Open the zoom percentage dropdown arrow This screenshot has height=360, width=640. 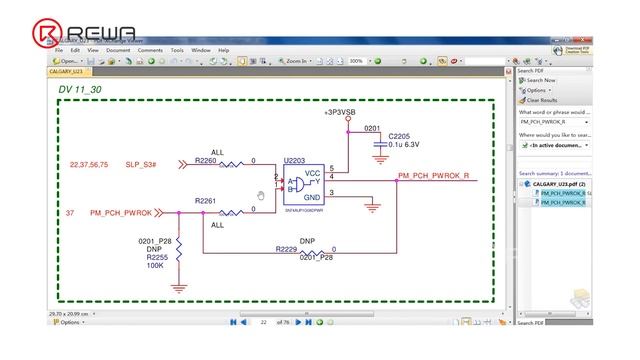[x=370, y=61]
